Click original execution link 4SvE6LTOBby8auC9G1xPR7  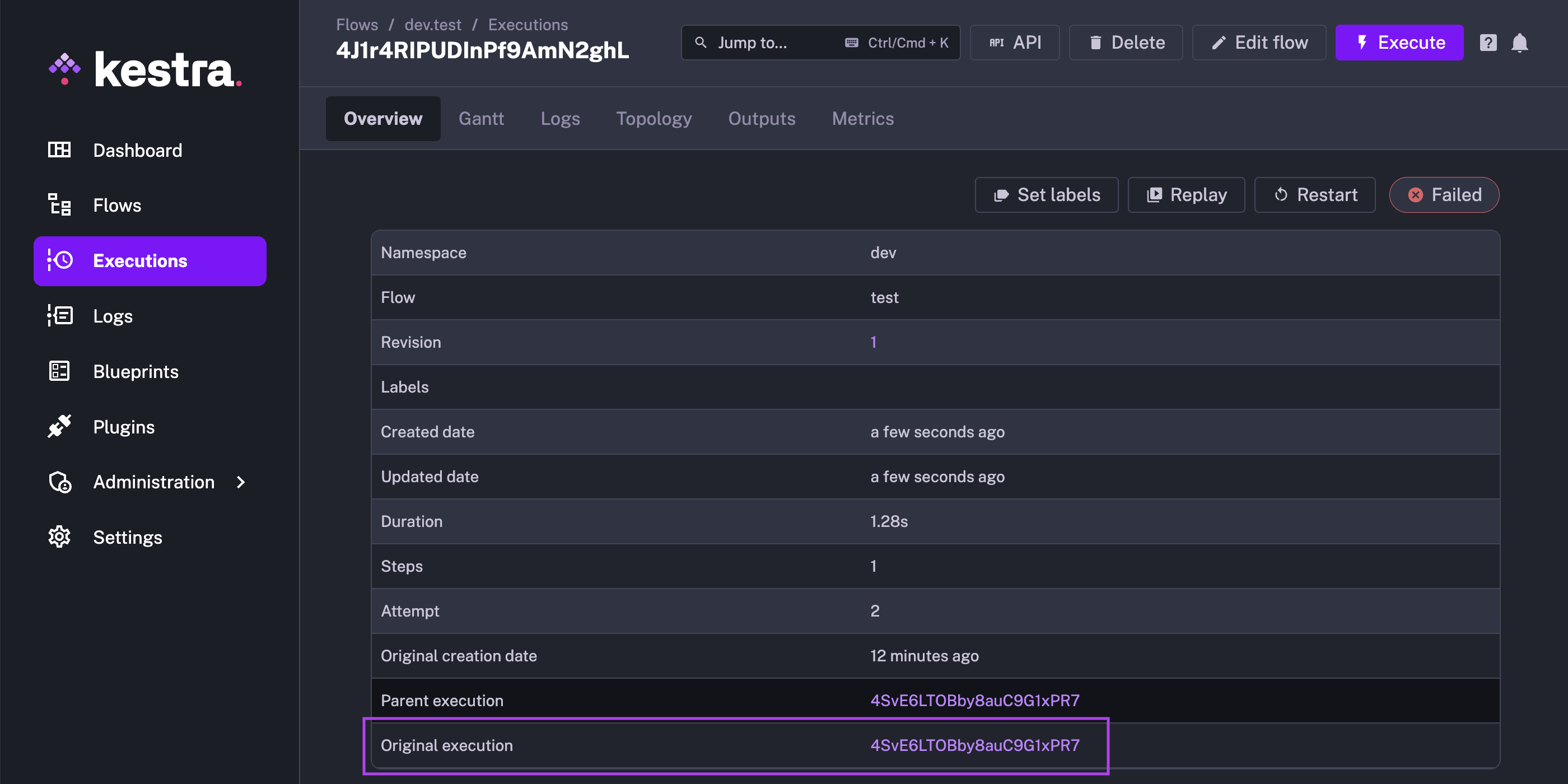974,745
